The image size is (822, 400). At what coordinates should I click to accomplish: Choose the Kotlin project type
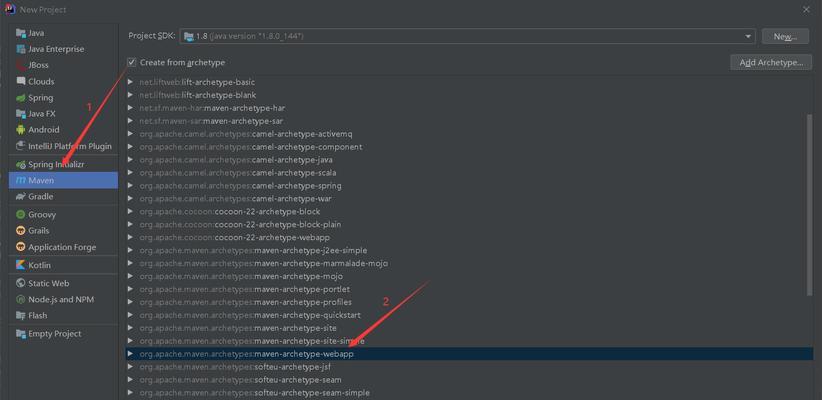(x=63, y=265)
